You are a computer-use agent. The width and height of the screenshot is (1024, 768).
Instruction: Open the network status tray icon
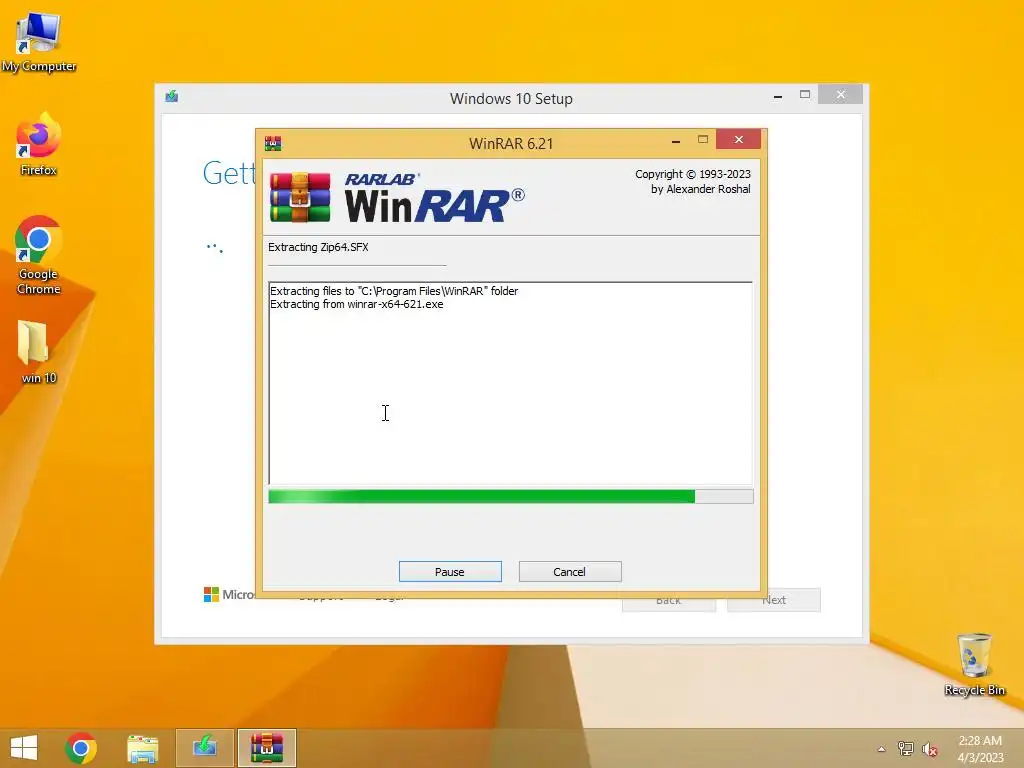[906, 748]
